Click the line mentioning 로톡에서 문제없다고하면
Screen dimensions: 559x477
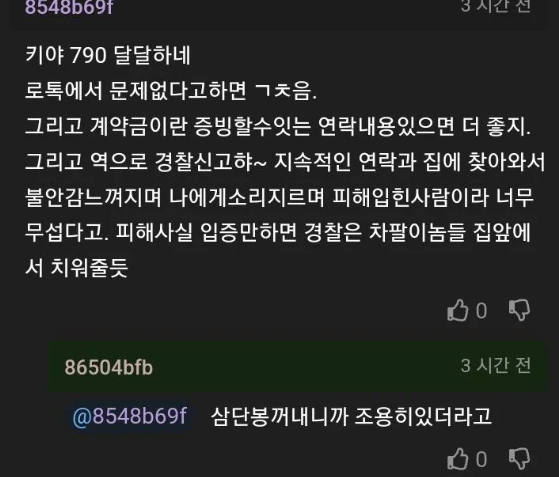point(171,91)
